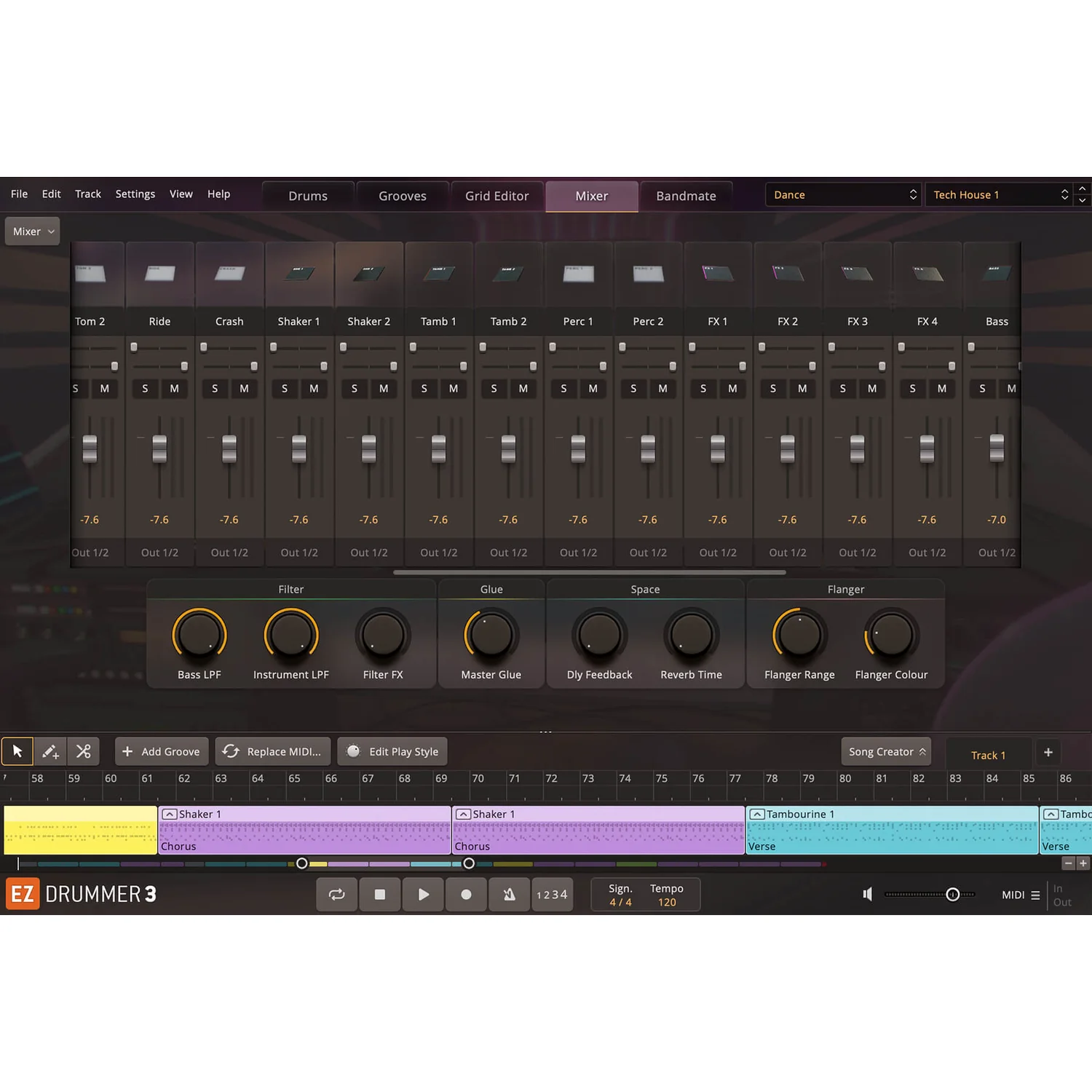Expand the Song Creator panel
Screen dimensions: 1092x1092
pyautogui.click(x=886, y=751)
